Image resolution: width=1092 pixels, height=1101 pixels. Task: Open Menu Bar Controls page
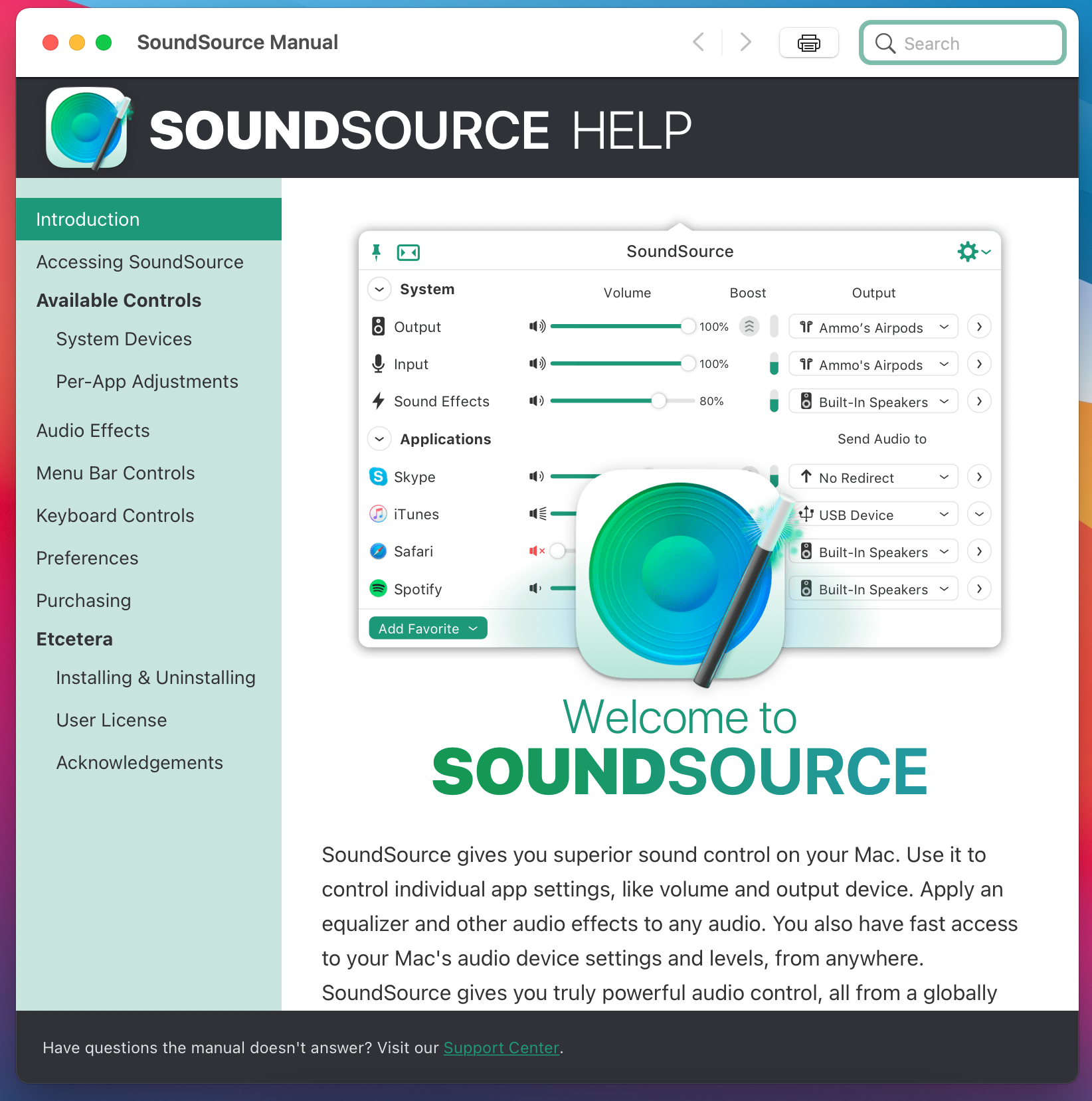[116, 473]
